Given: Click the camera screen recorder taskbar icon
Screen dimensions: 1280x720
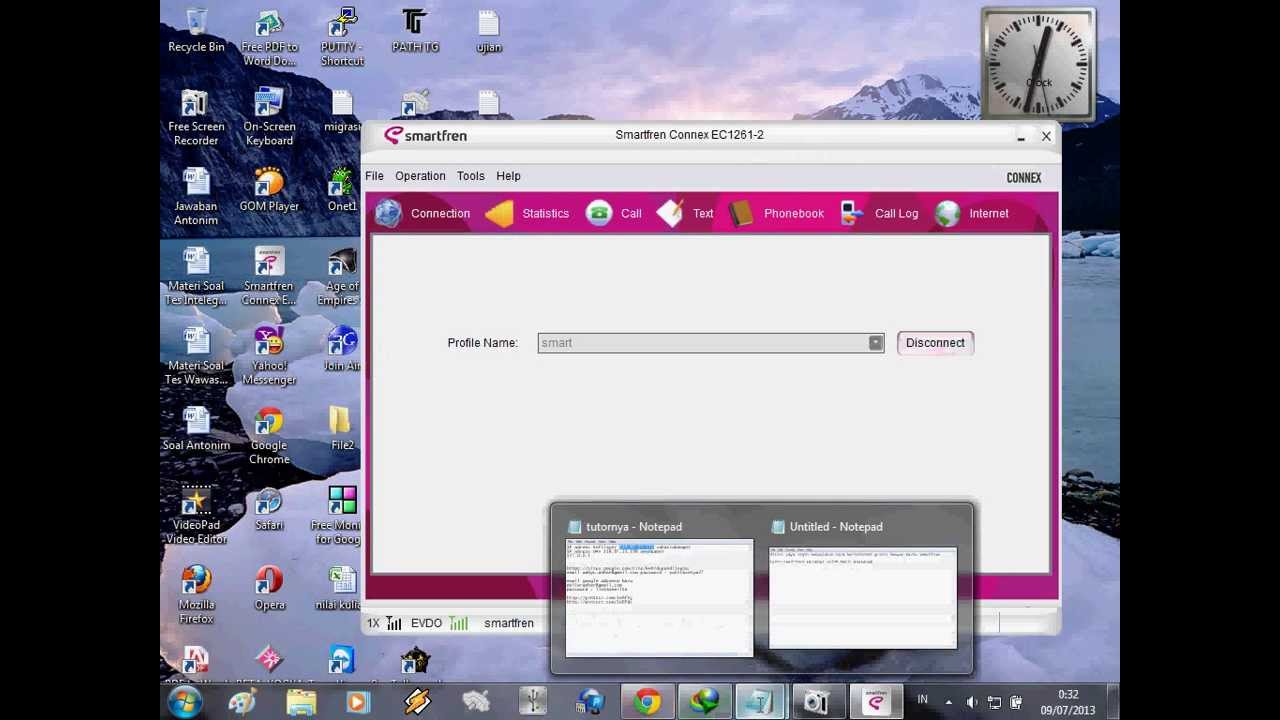Looking at the screenshot, I should tap(818, 702).
